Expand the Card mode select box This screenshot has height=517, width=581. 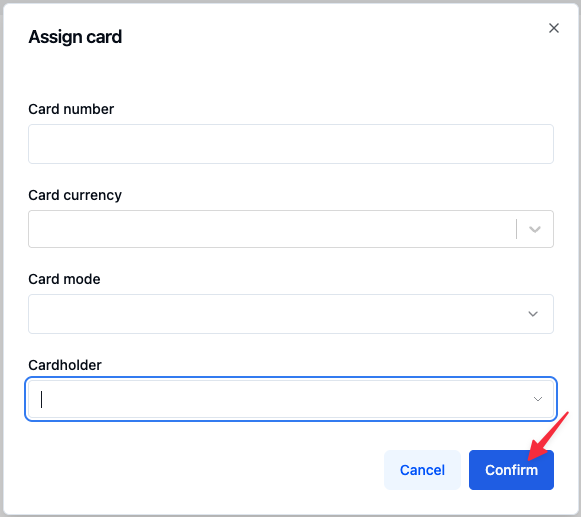291,314
